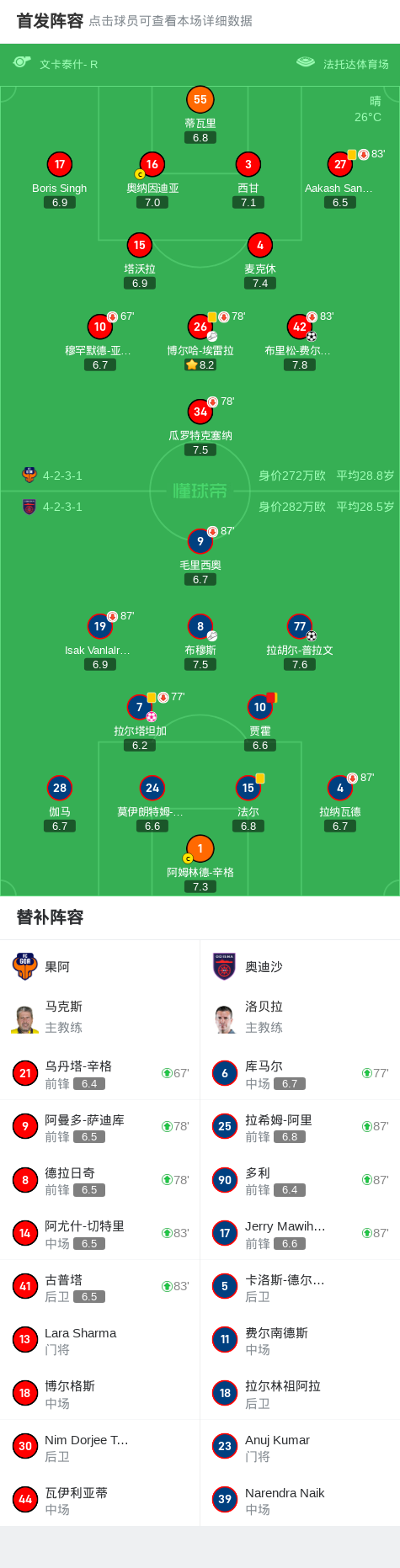Select player 7 拉尔塔坦加 with yellow card
The height and width of the screenshot is (1568, 400).
point(140,707)
